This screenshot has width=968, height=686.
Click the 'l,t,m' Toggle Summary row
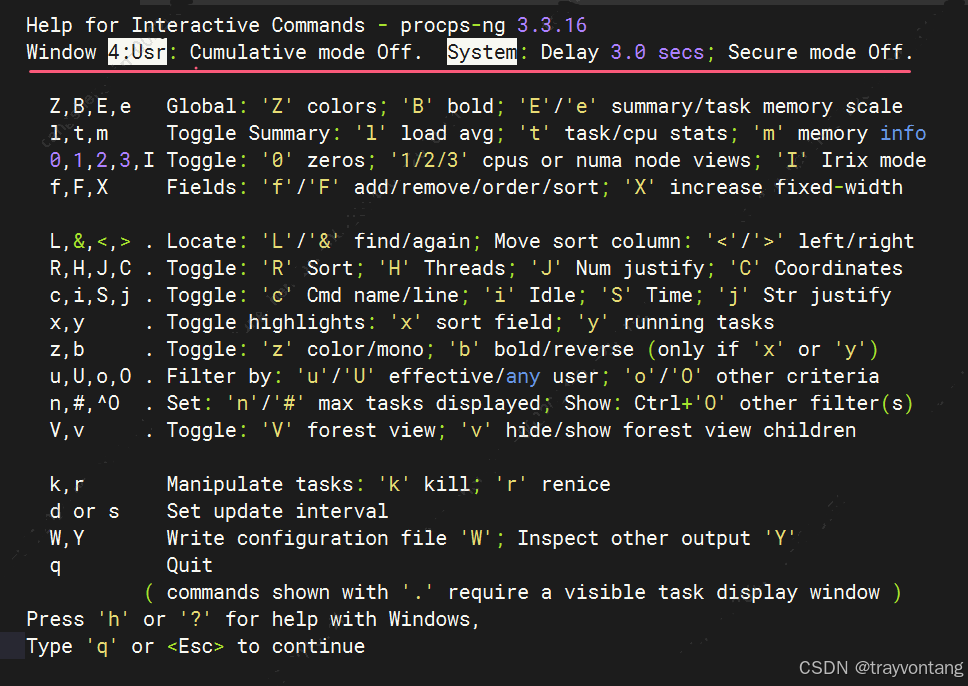coord(488,133)
